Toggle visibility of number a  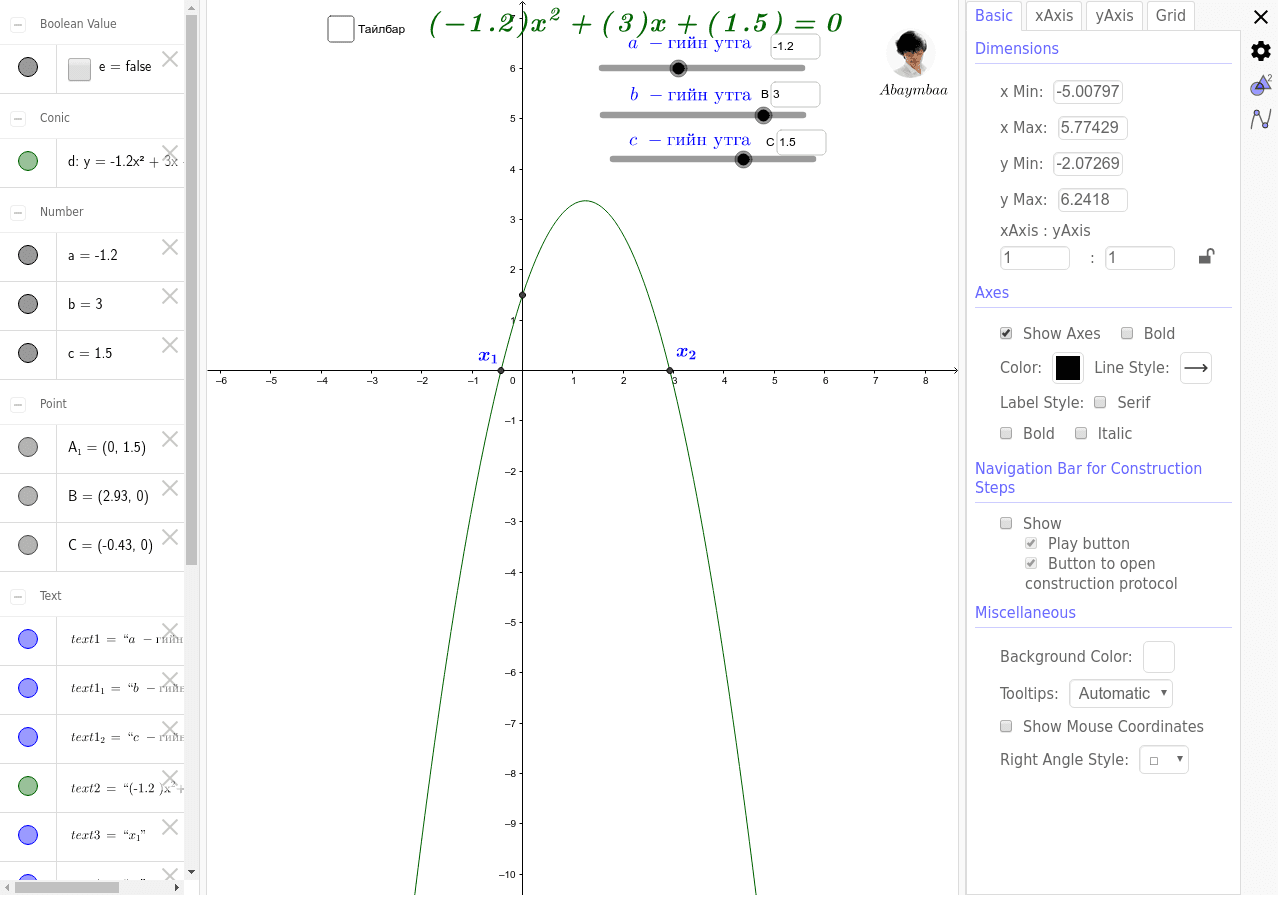pyautogui.click(x=28, y=255)
